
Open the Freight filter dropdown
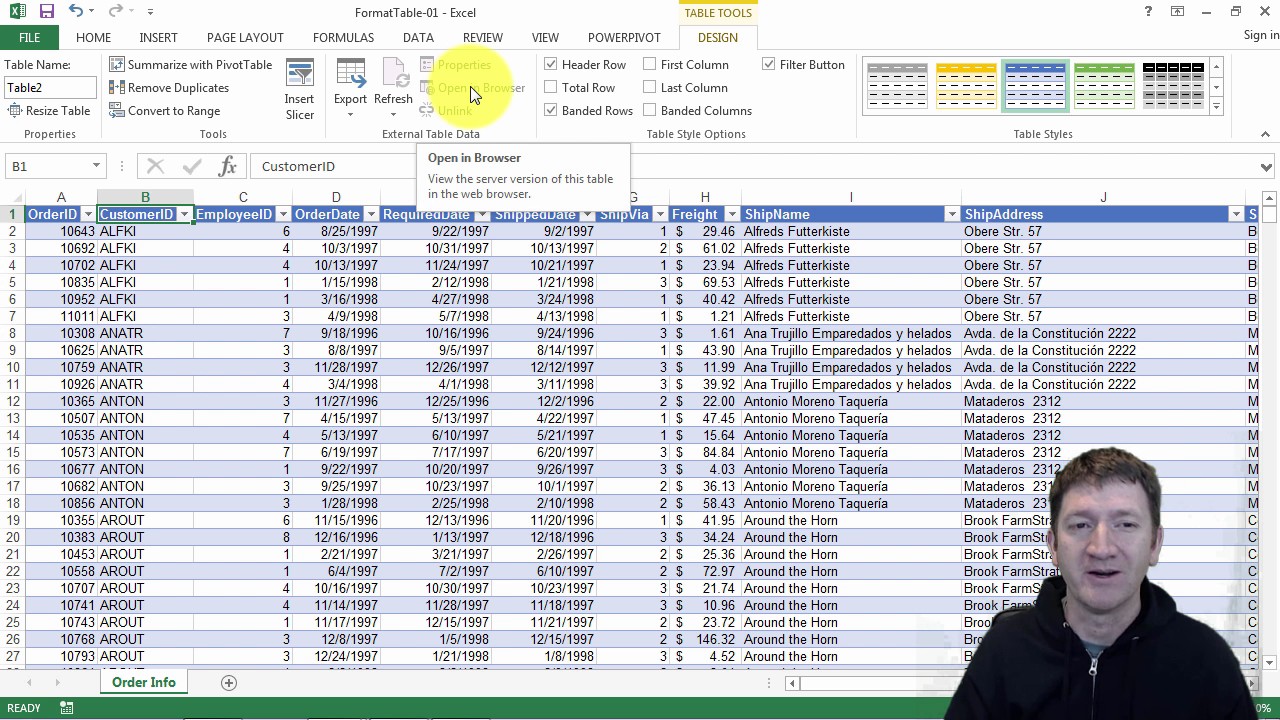coord(732,214)
